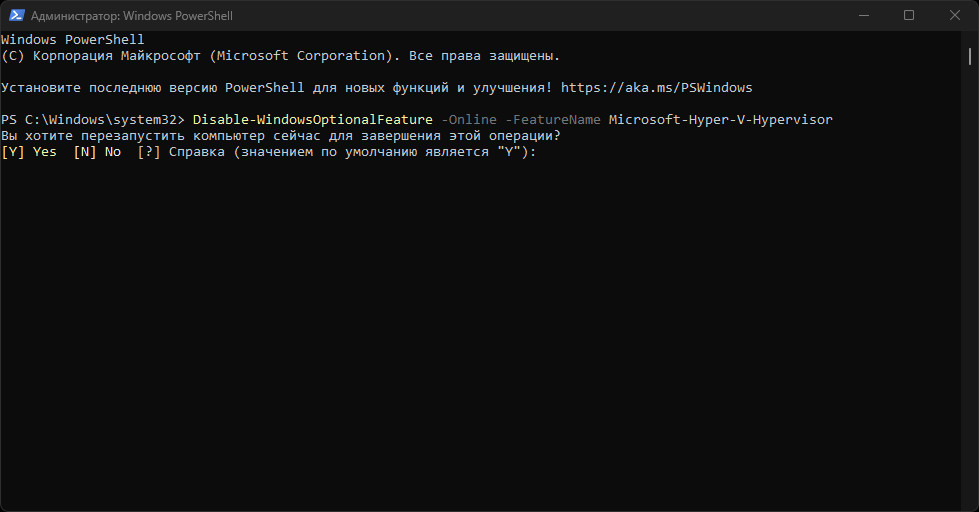Click the PS C:\Windows\system32> prompt

[92, 120]
